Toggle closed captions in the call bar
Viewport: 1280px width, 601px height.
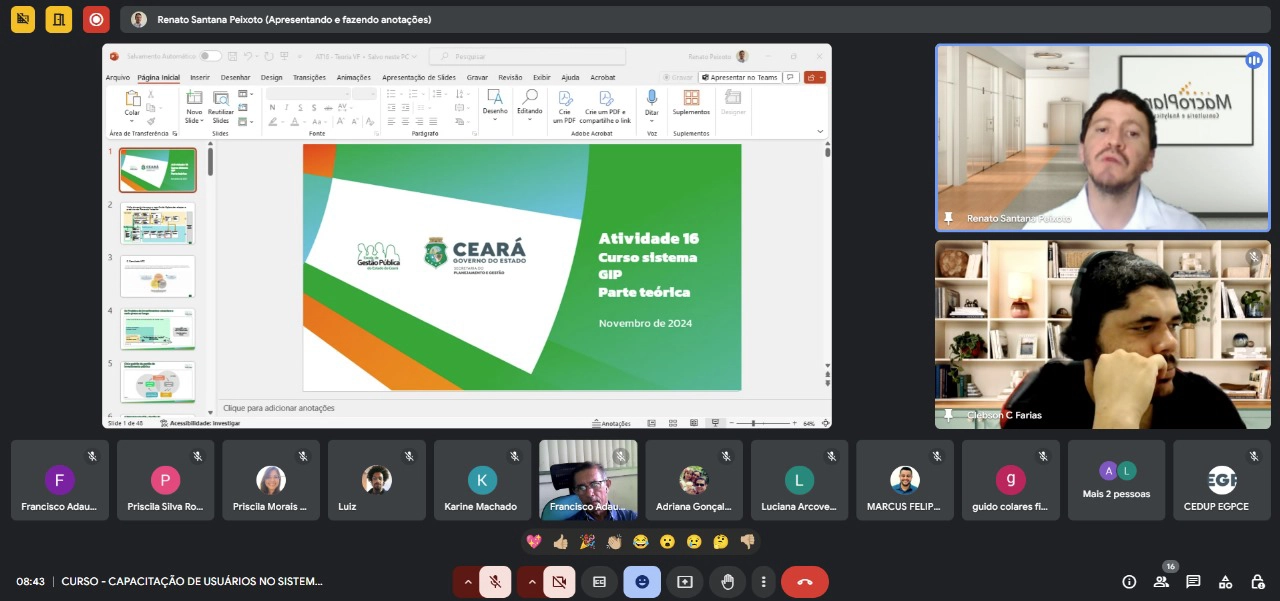click(599, 581)
